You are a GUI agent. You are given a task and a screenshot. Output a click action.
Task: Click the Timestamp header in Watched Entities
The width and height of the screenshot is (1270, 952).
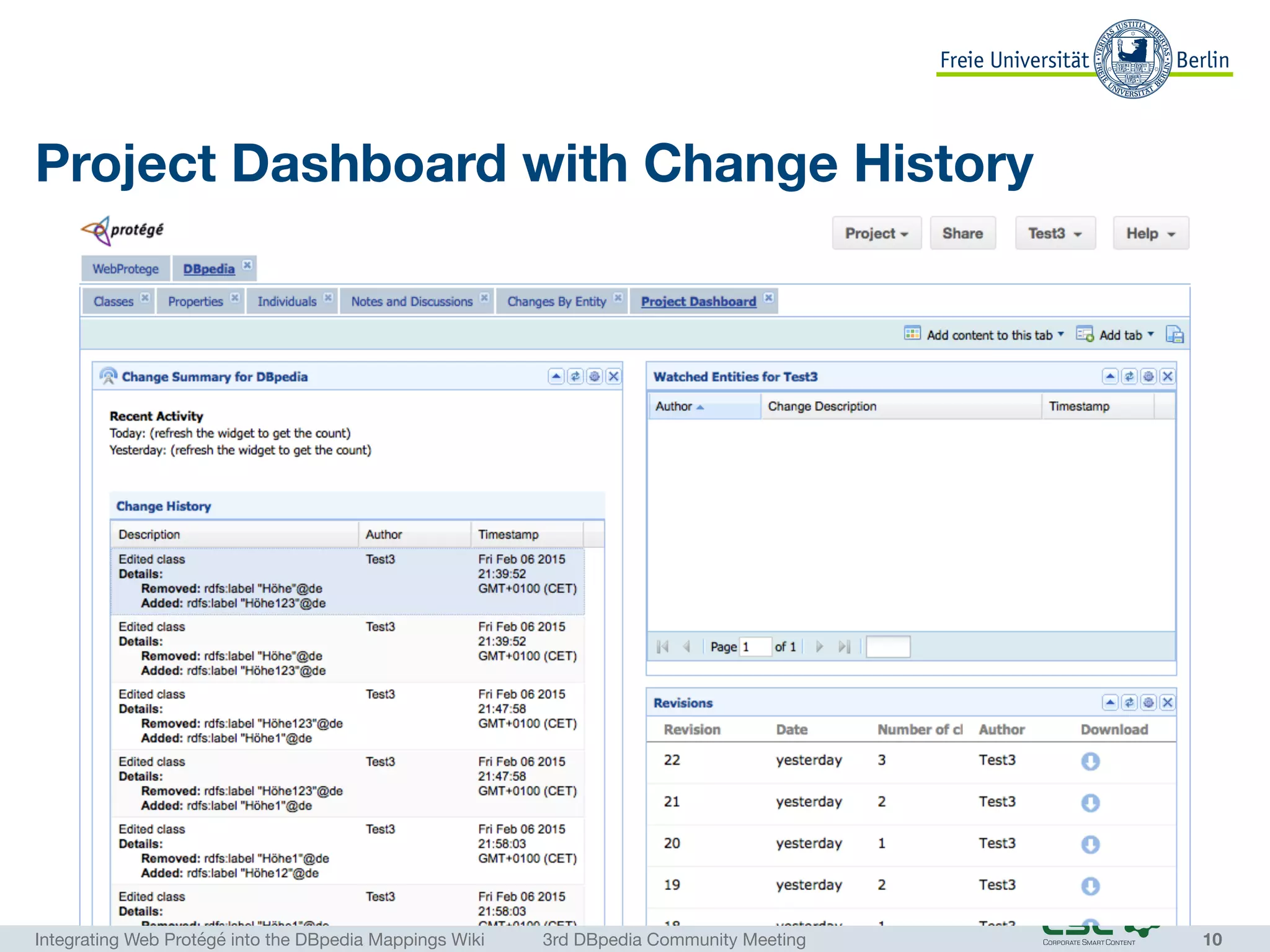click(x=1098, y=407)
